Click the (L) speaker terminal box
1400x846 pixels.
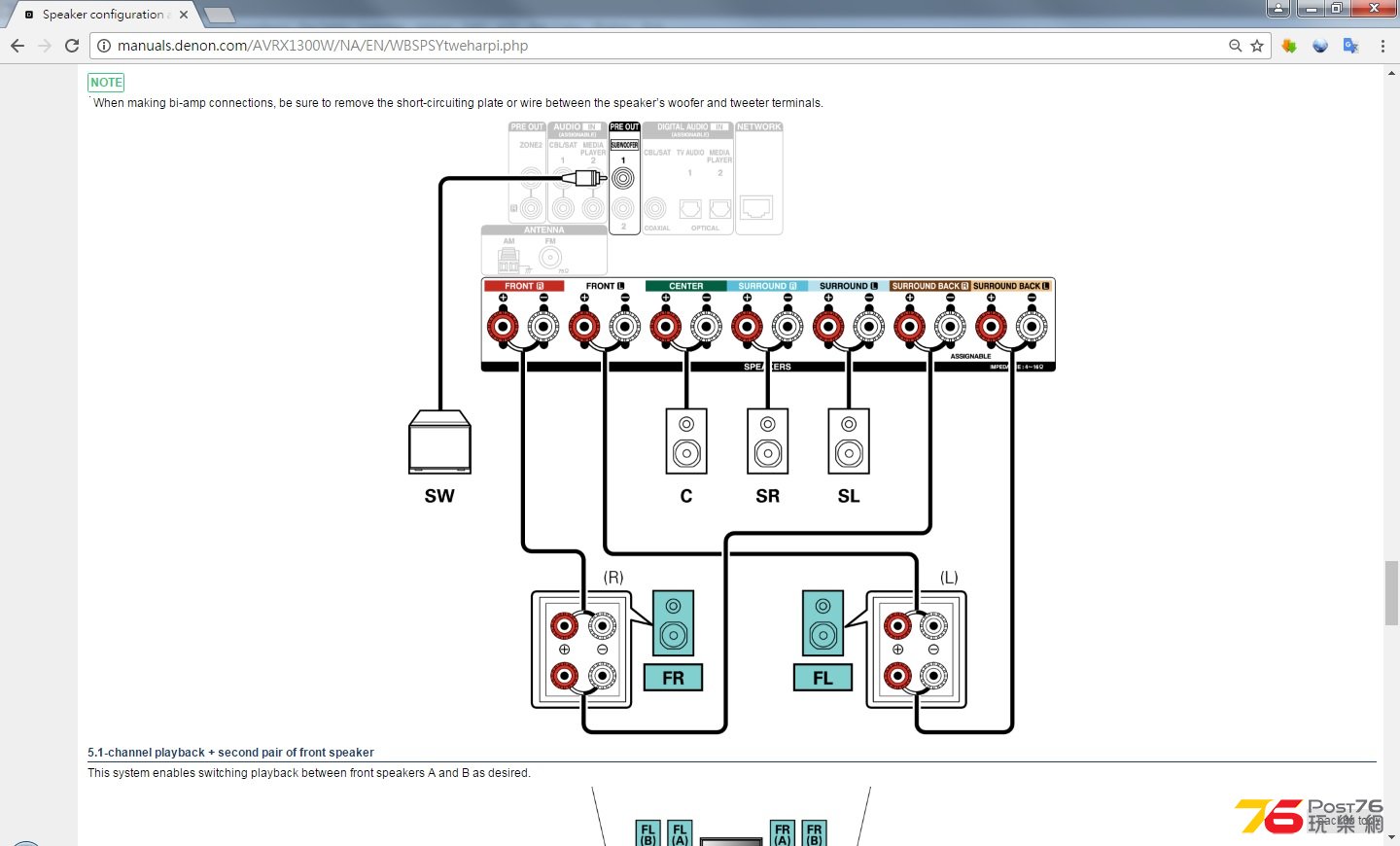pyautogui.click(x=916, y=650)
